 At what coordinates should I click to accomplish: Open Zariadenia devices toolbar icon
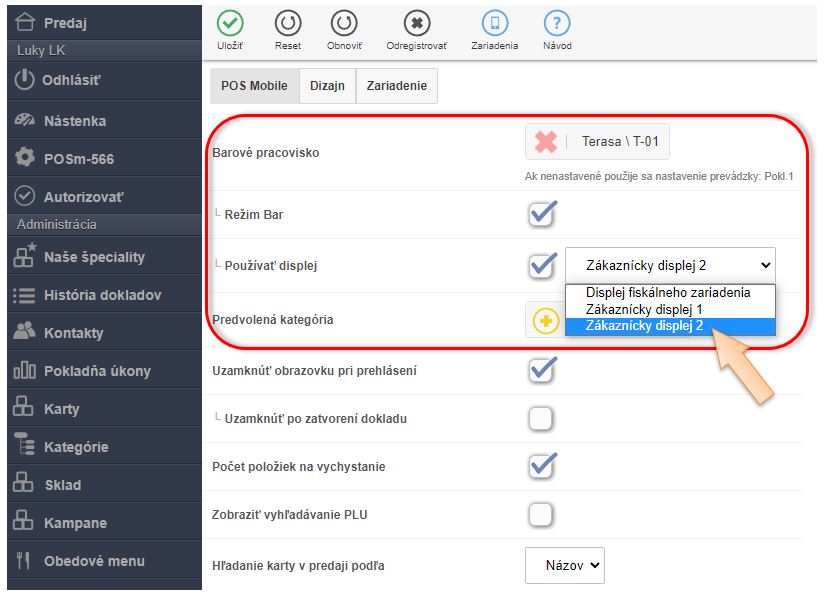click(x=495, y=23)
